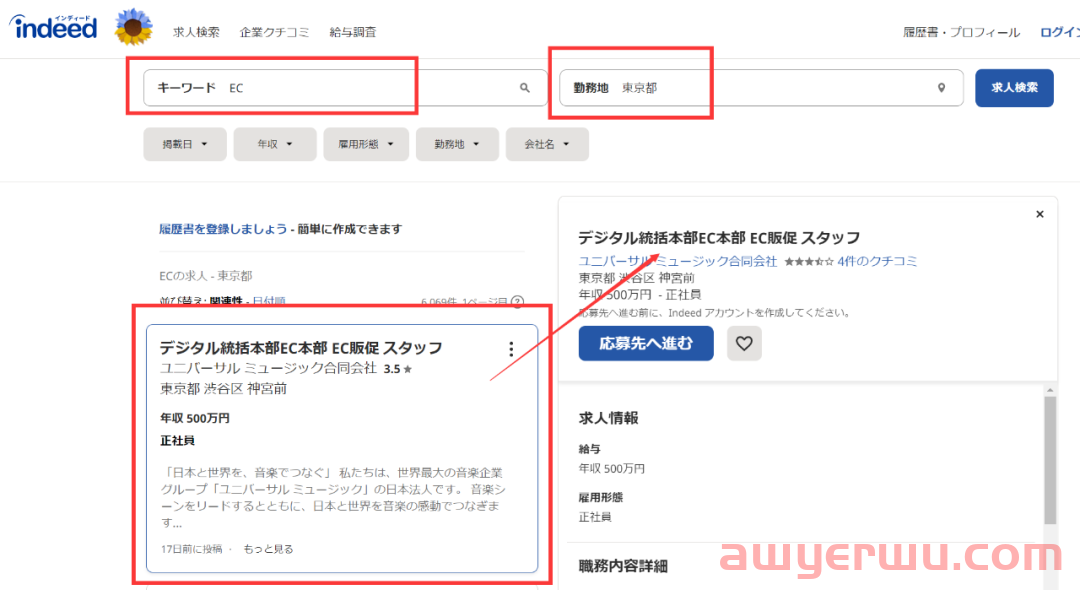Open 履歴書・プロフィール link
Image resolution: width=1080 pixels, height=590 pixels.
(961, 32)
